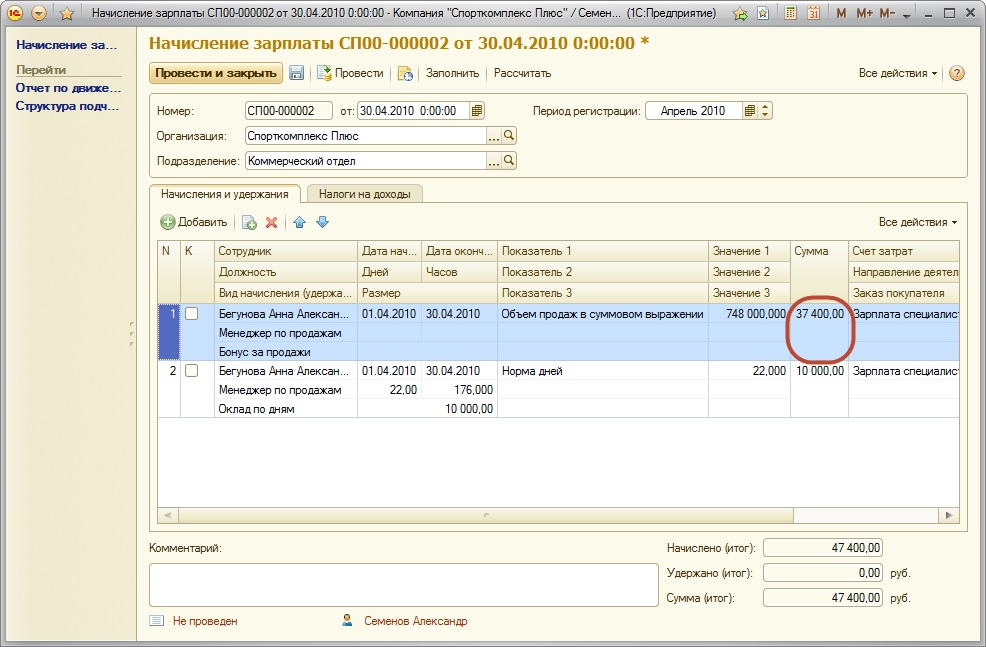This screenshot has width=986, height=647.
Task: Click the save document diskette icon
Action: 297,73
